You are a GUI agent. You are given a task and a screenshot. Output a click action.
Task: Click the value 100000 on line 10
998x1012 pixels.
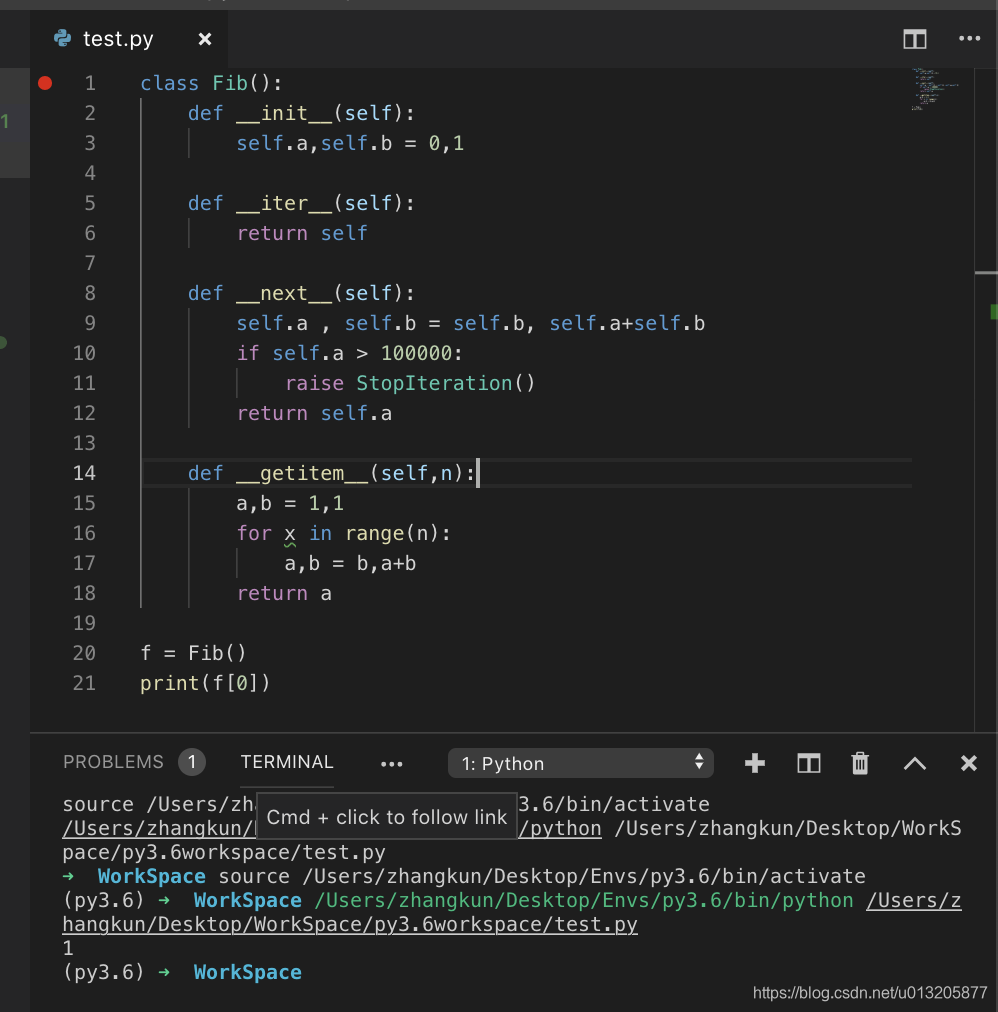416,353
